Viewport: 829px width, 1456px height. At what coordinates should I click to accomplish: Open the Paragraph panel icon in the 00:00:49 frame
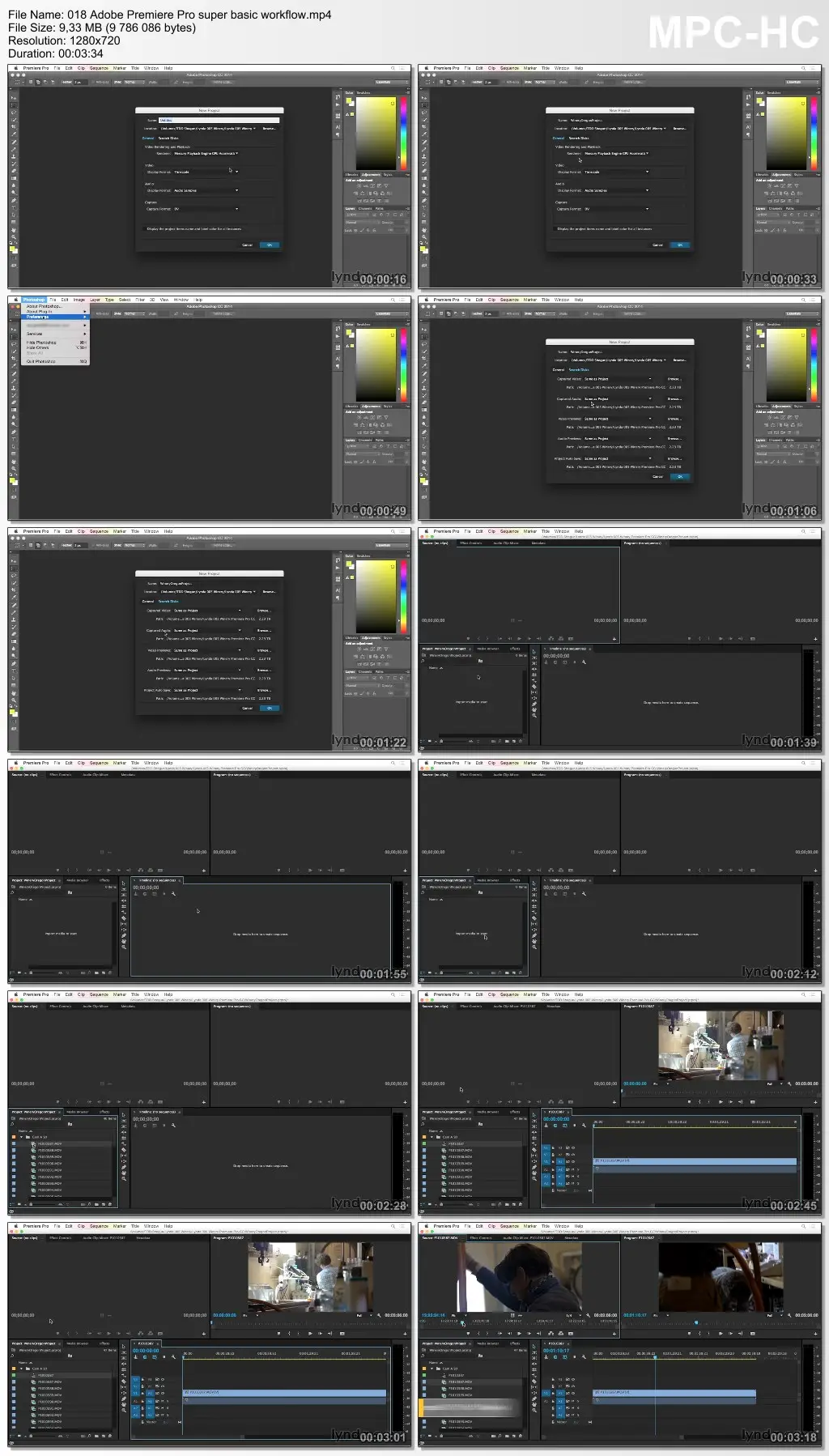click(x=338, y=367)
